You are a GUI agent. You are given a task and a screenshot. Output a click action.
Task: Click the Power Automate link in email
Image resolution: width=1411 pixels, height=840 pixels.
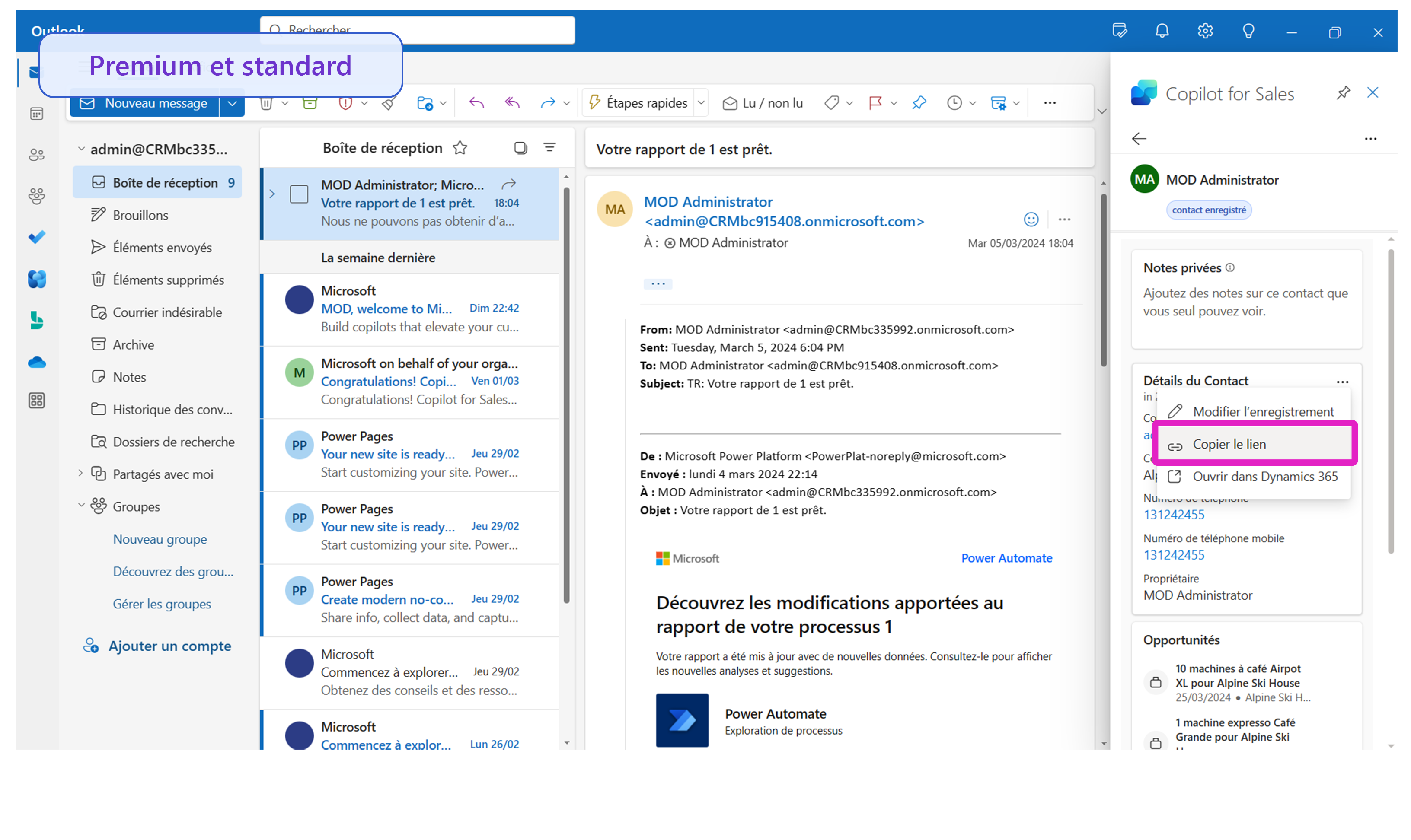(x=1006, y=558)
